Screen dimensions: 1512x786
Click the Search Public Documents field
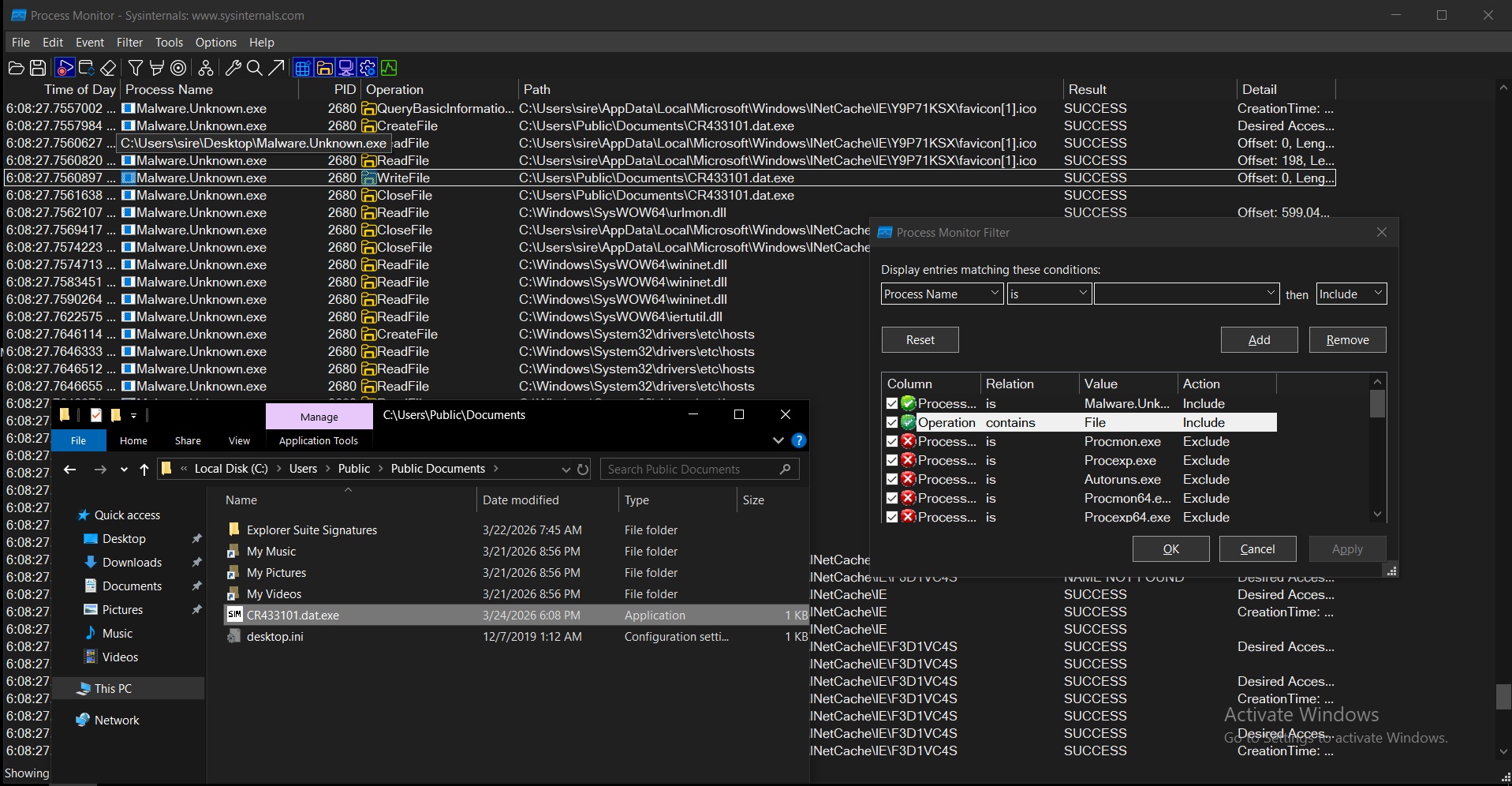(690, 470)
